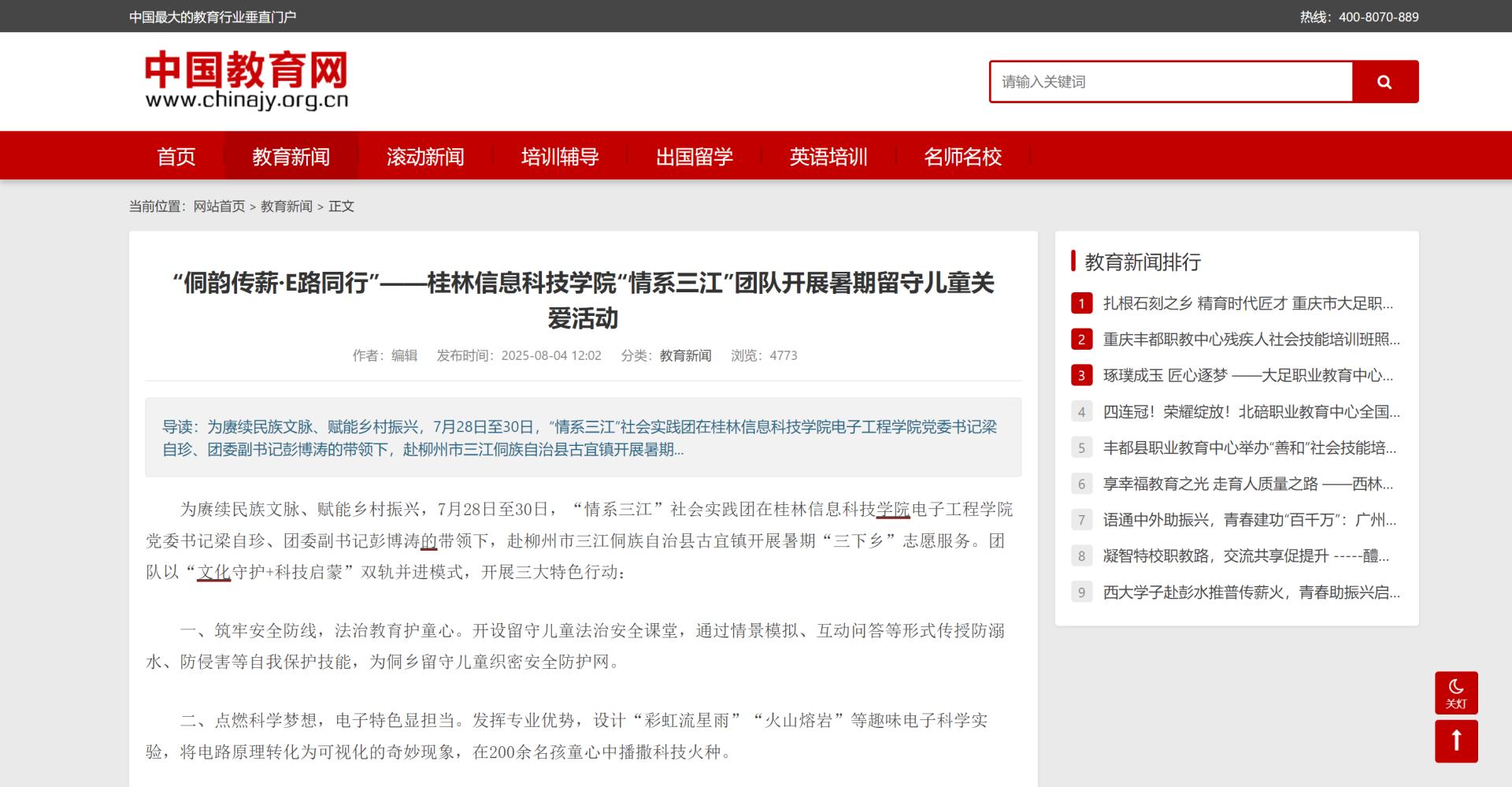This screenshot has width=1512, height=787.
Task: Open ranked article 1 about 扎根石刻之乡
Action: click(1247, 304)
